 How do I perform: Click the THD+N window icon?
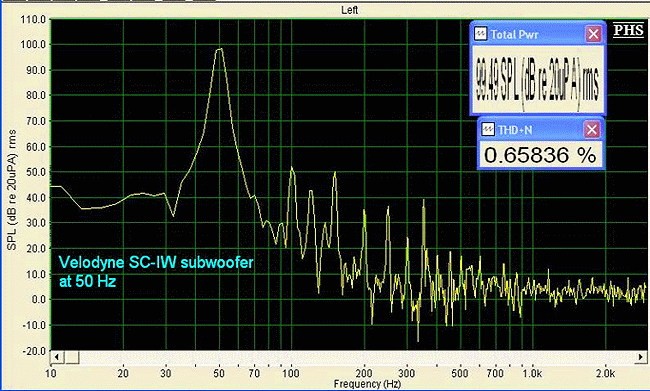(488, 130)
